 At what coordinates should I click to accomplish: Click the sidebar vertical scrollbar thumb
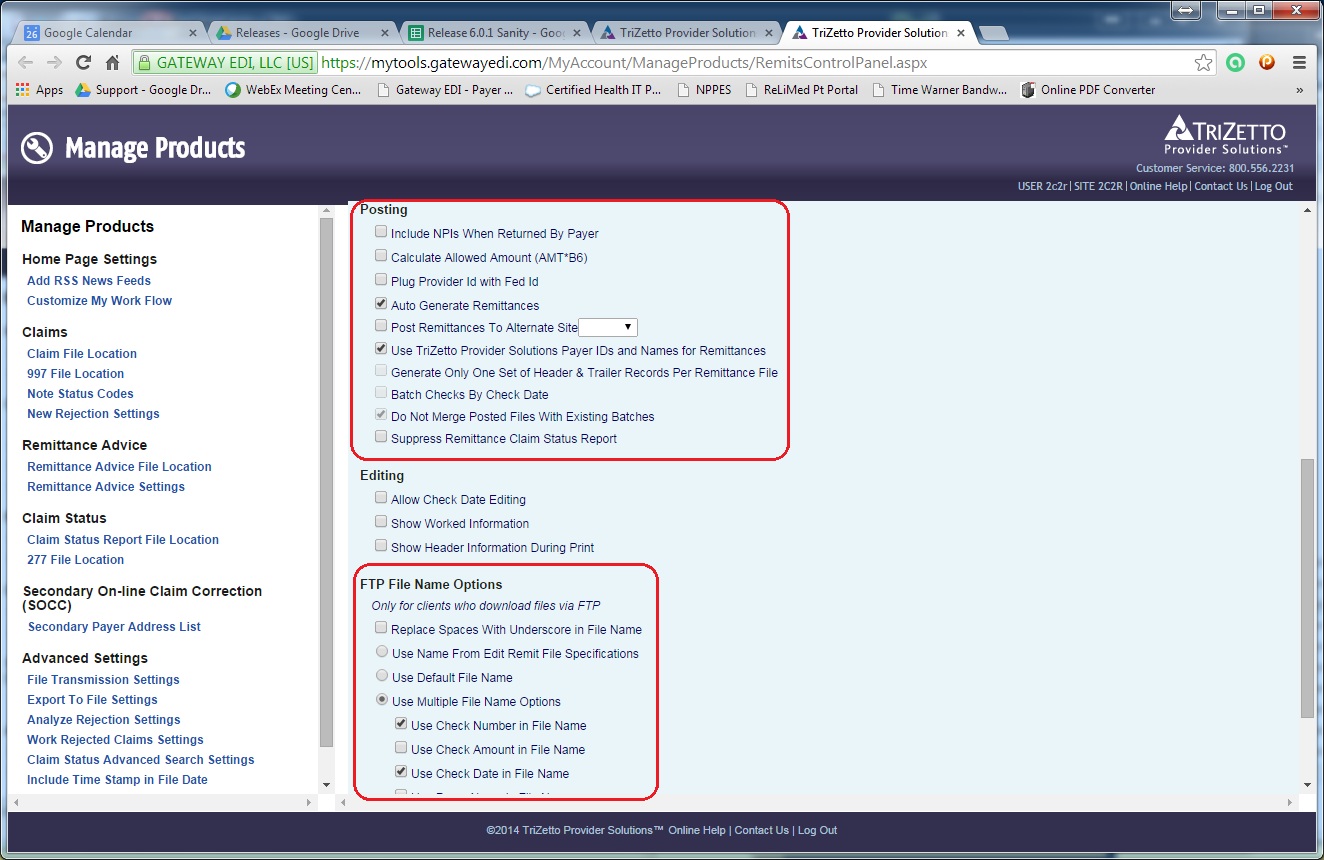[326, 482]
